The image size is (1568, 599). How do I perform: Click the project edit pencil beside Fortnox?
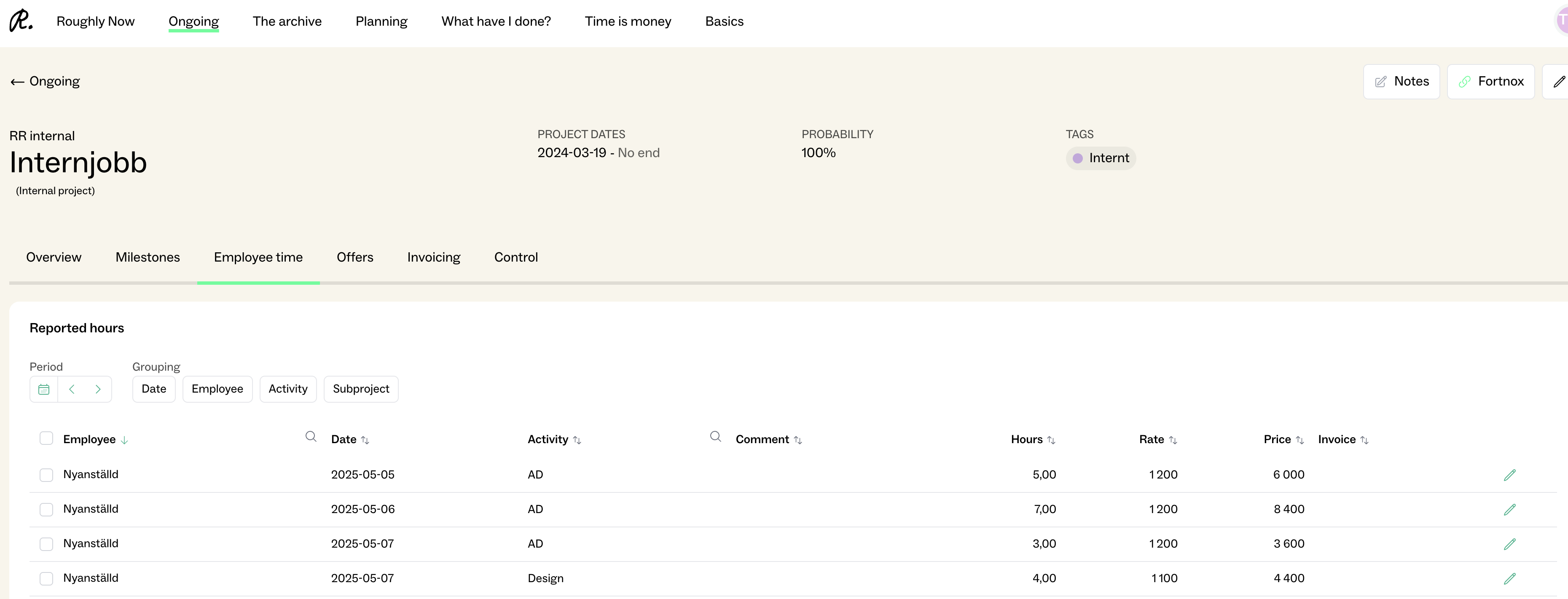tap(1559, 81)
